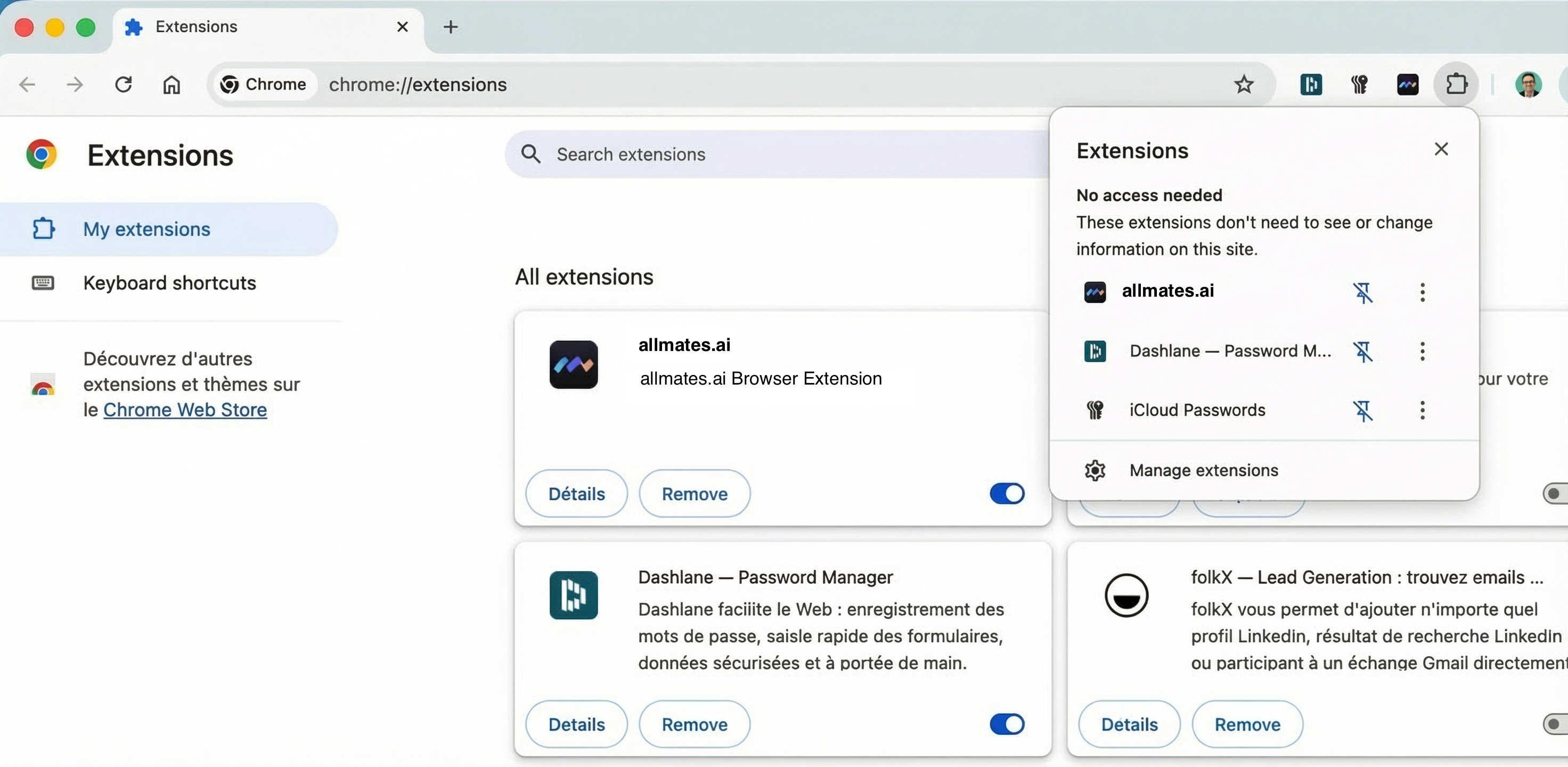Screen dimensions: 1568x767
Task: Unpin Dashlane from the toolbar
Action: (1363, 351)
